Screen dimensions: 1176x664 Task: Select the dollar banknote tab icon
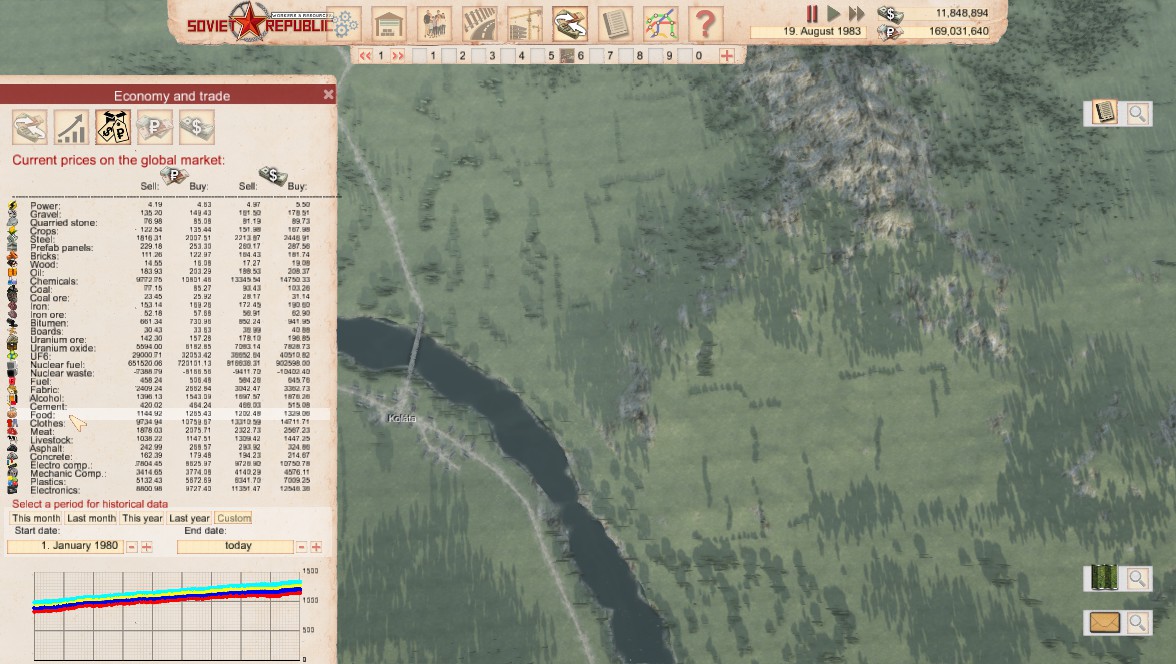tap(197, 127)
